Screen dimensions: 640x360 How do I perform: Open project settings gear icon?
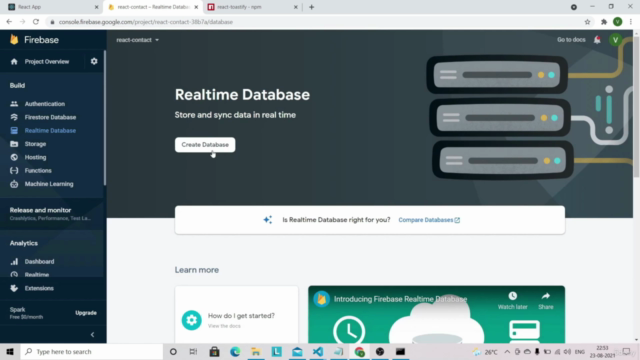94,61
